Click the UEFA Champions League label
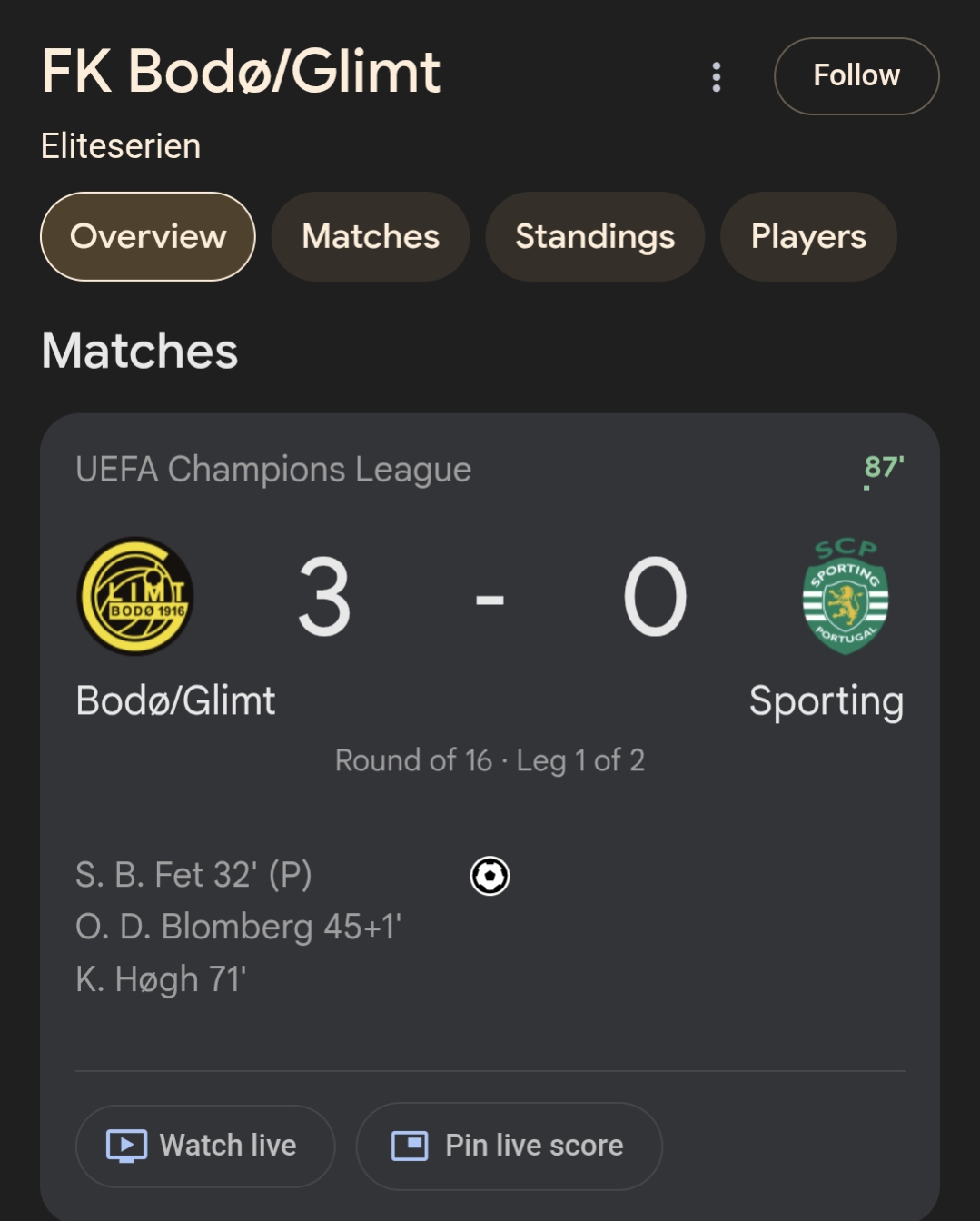980x1221 pixels. tap(273, 470)
